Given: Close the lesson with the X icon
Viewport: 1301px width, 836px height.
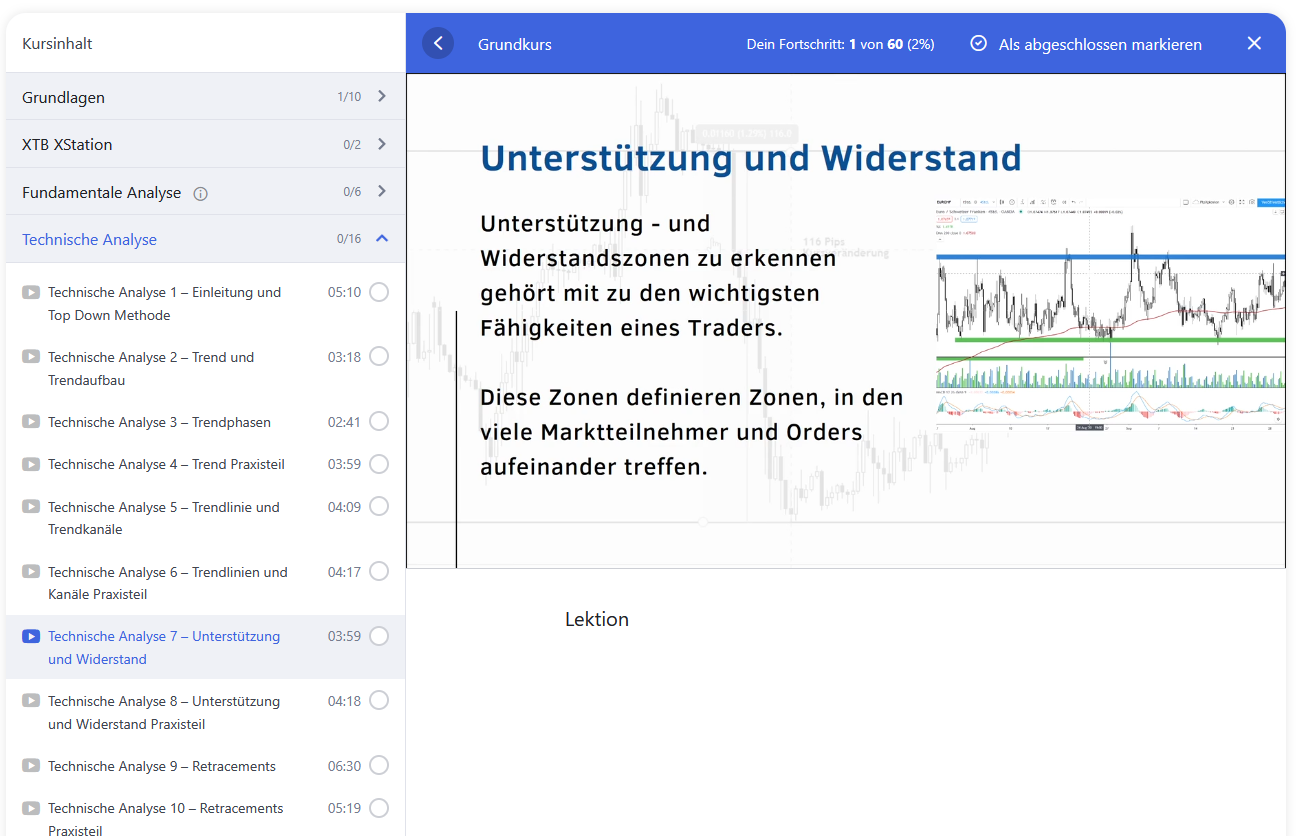Looking at the screenshot, I should (x=1254, y=44).
